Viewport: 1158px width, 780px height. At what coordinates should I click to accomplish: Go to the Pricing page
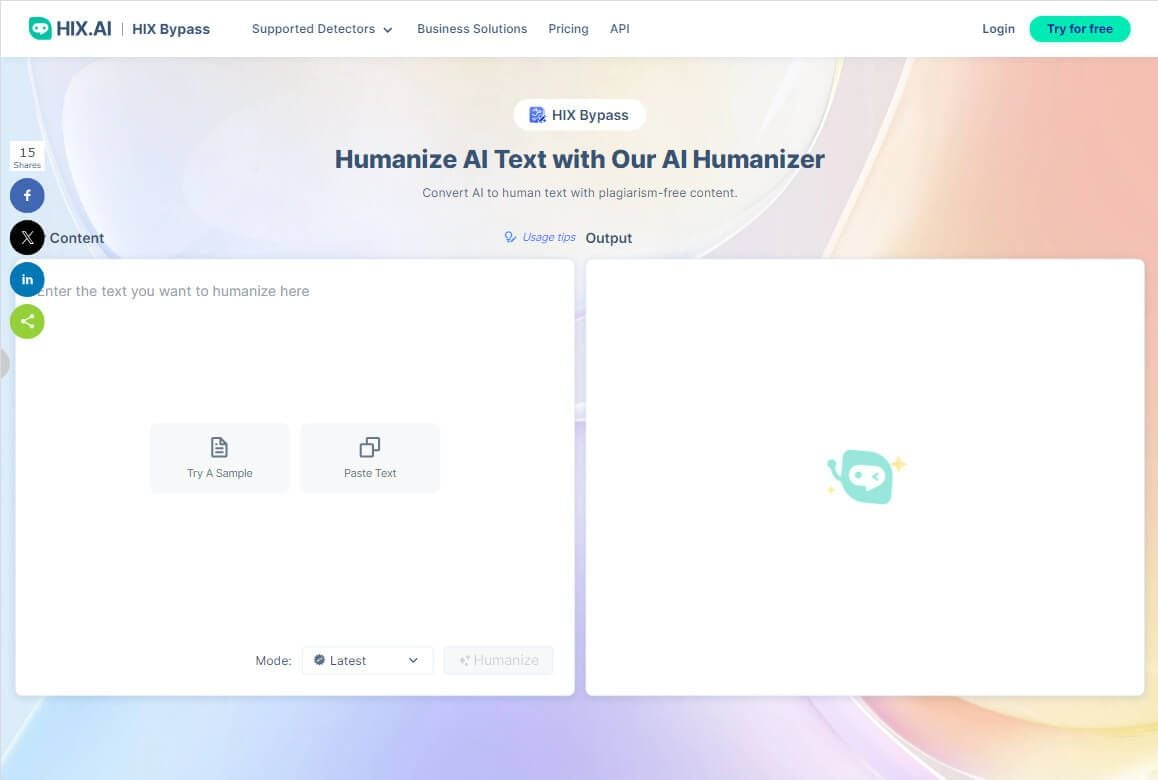tap(568, 29)
